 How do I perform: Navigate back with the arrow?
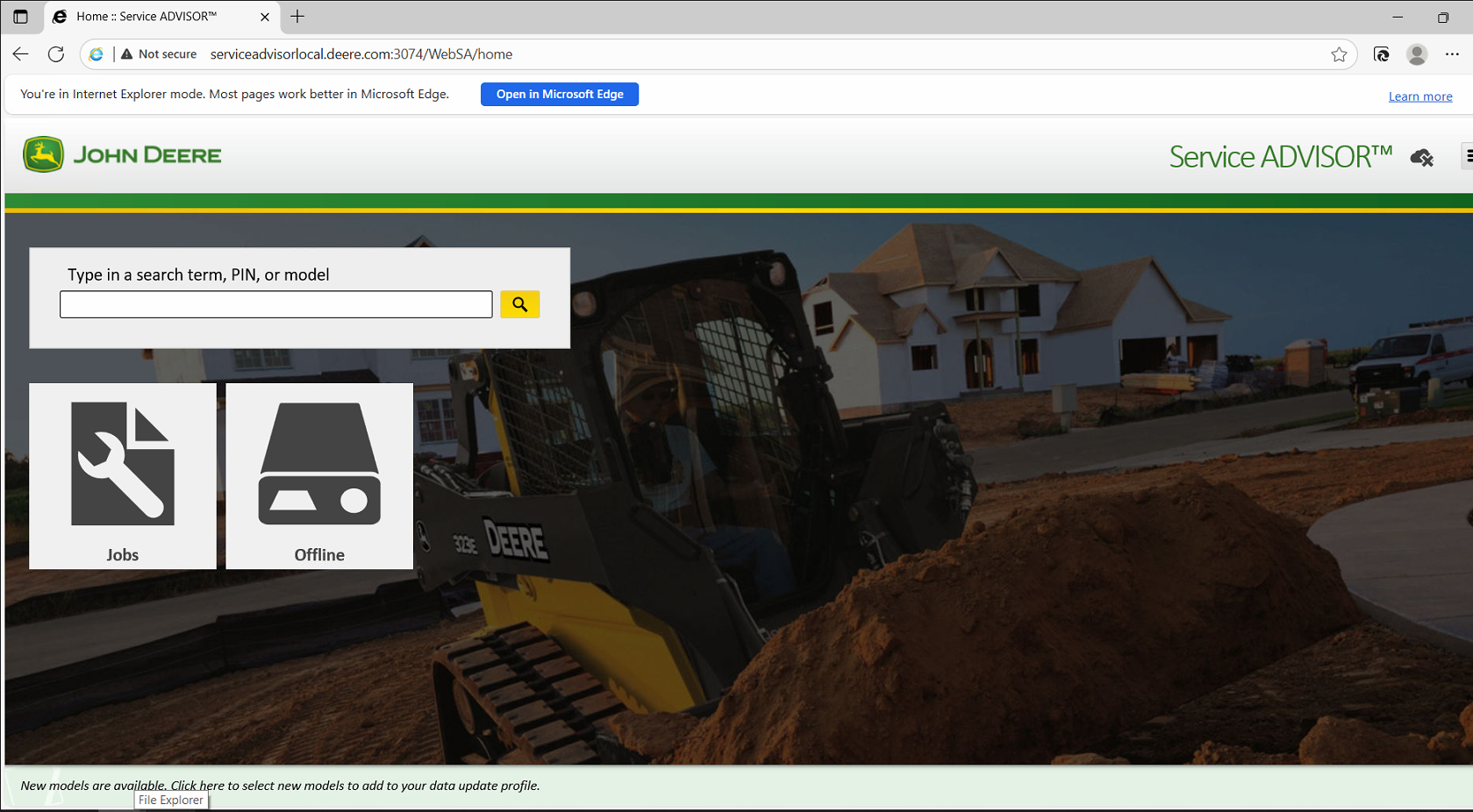click(x=20, y=53)
